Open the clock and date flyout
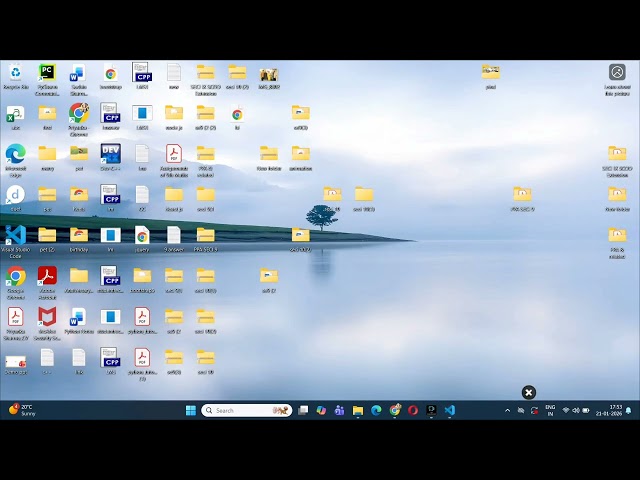 (609, 410)
